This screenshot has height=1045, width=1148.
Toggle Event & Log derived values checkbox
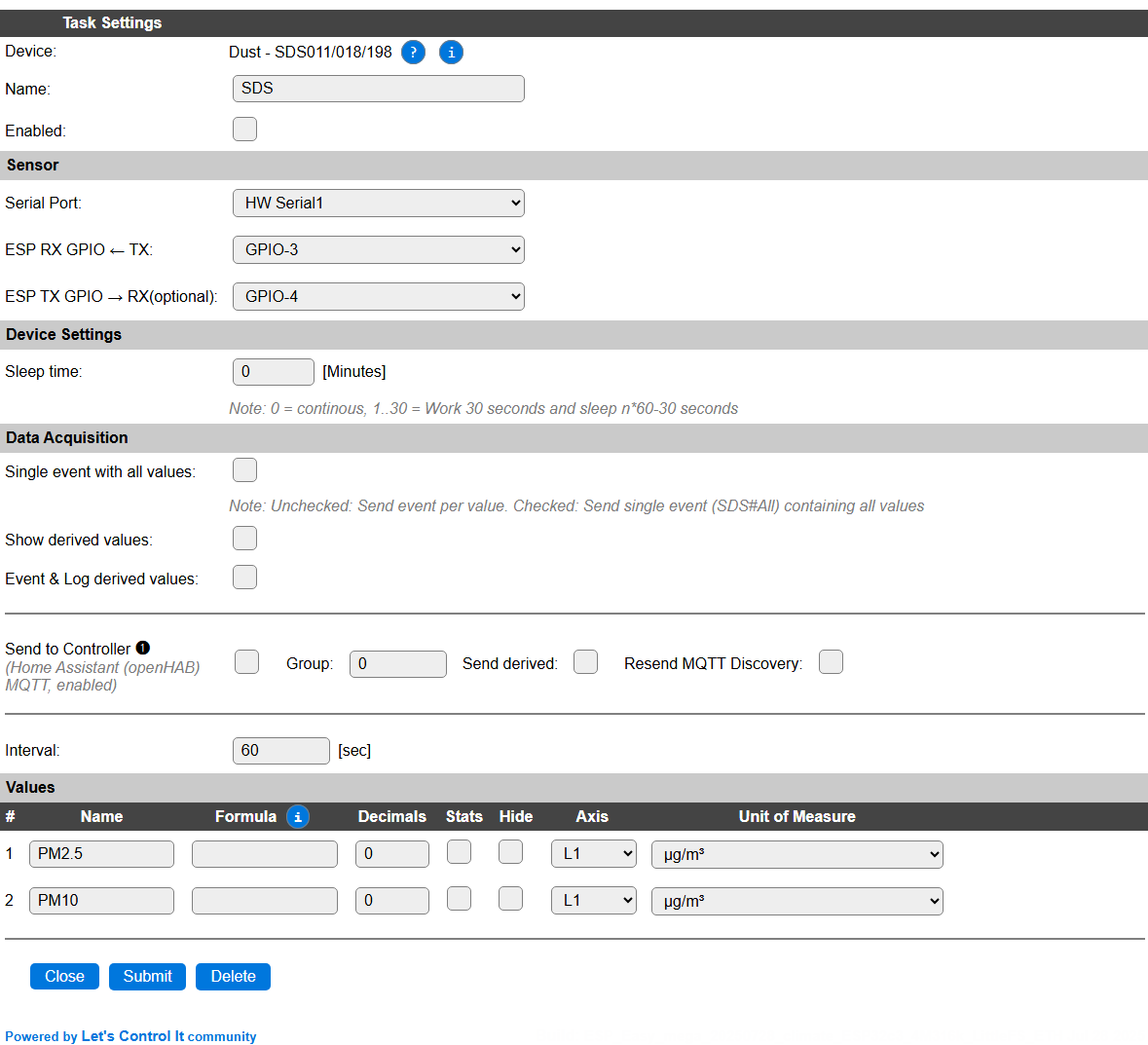[244, 578]
